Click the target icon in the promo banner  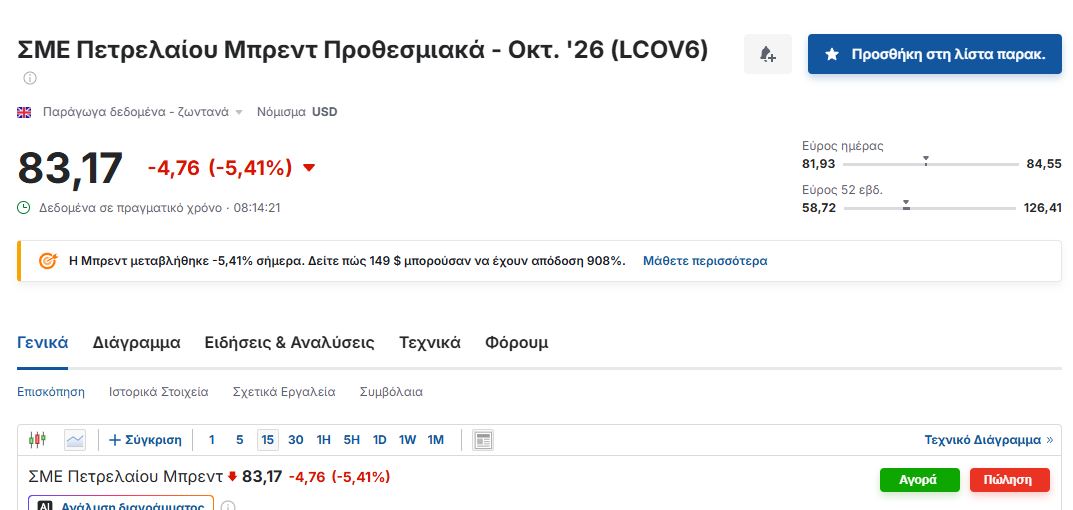point(48,261)
